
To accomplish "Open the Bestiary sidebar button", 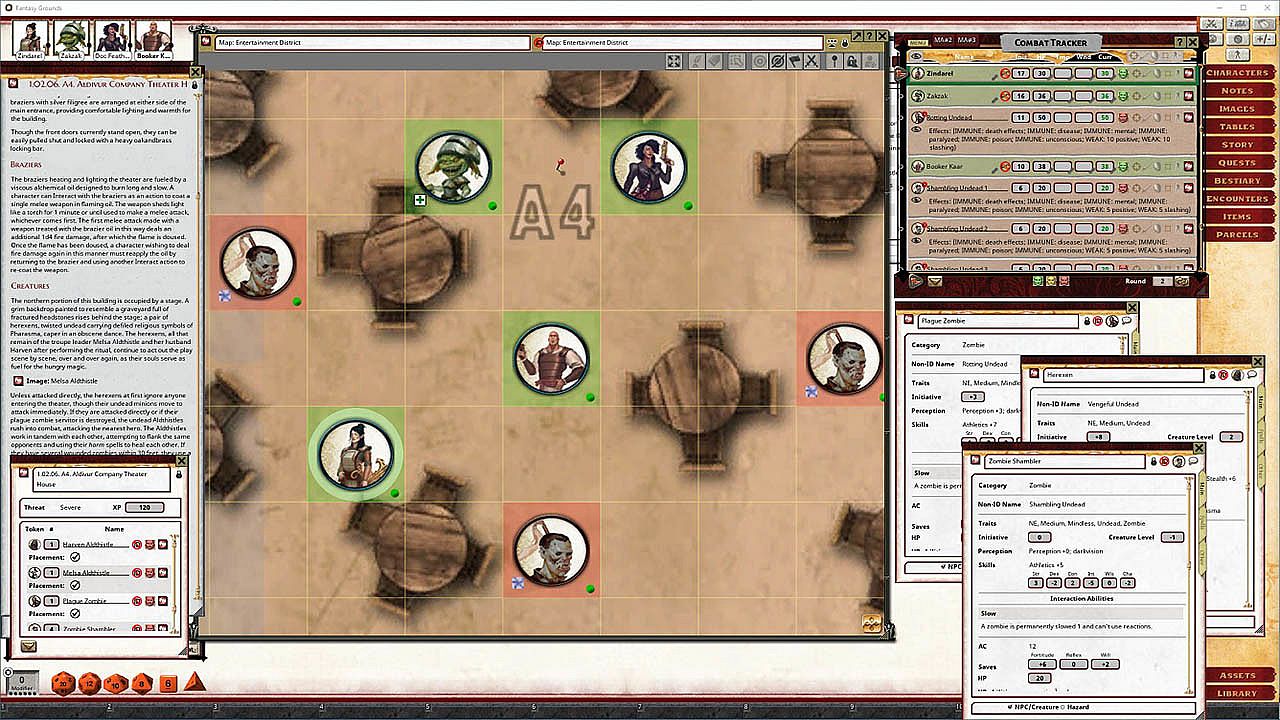I will (1238, 181).
